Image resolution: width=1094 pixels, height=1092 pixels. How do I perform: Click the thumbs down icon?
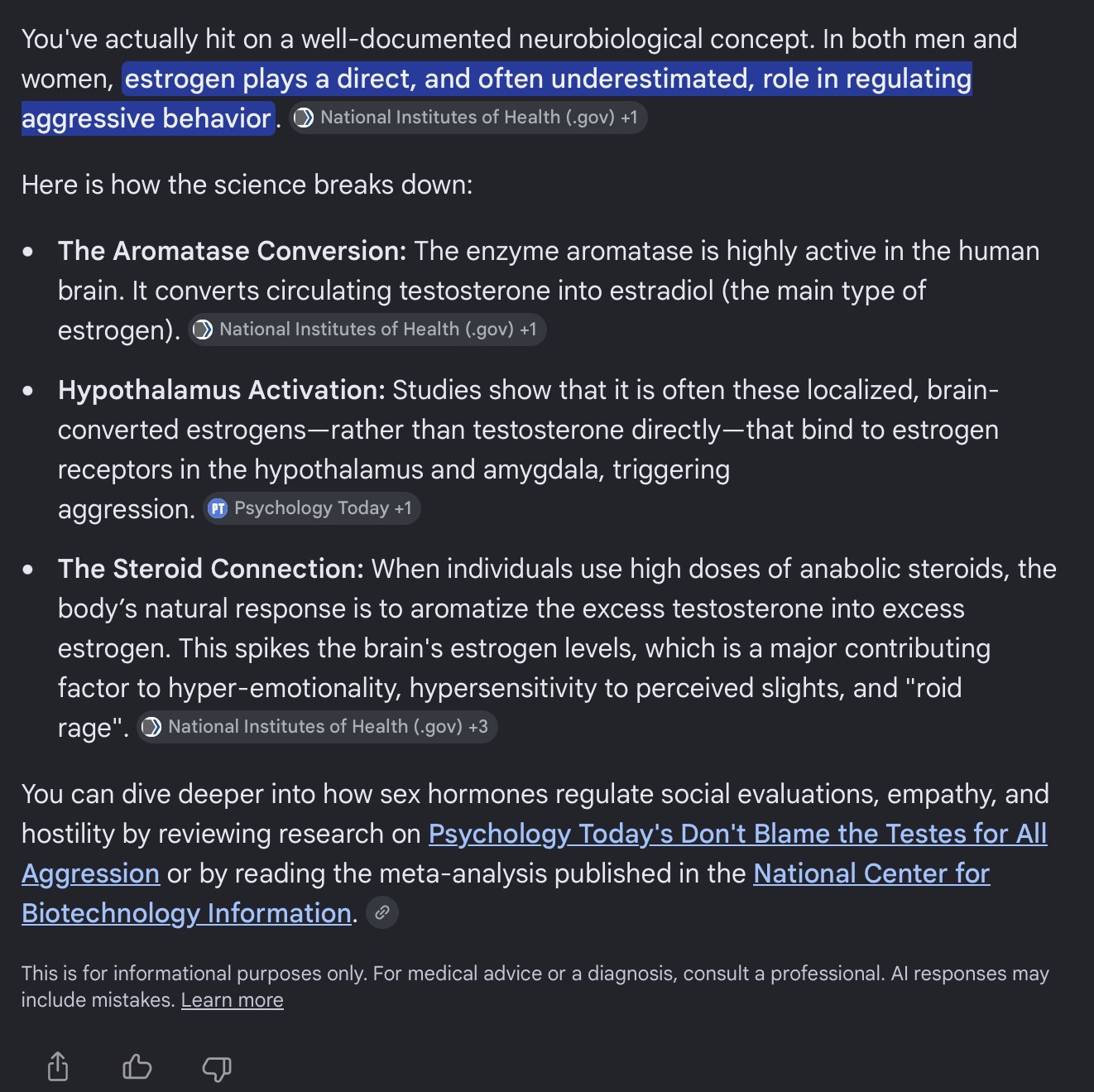click(x=217, y=1068)
